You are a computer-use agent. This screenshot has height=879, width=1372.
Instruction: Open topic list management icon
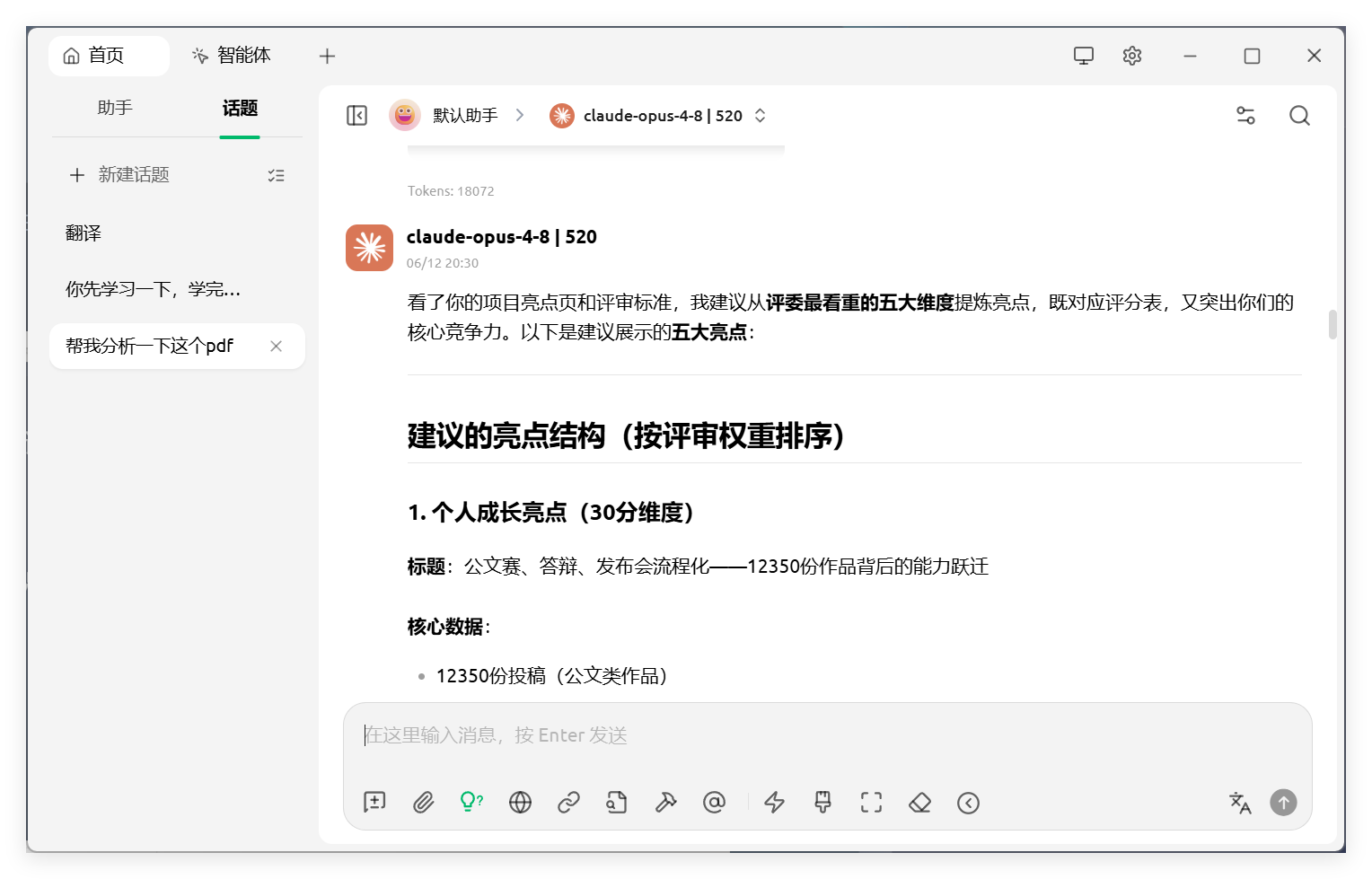(x=277, y=176)
